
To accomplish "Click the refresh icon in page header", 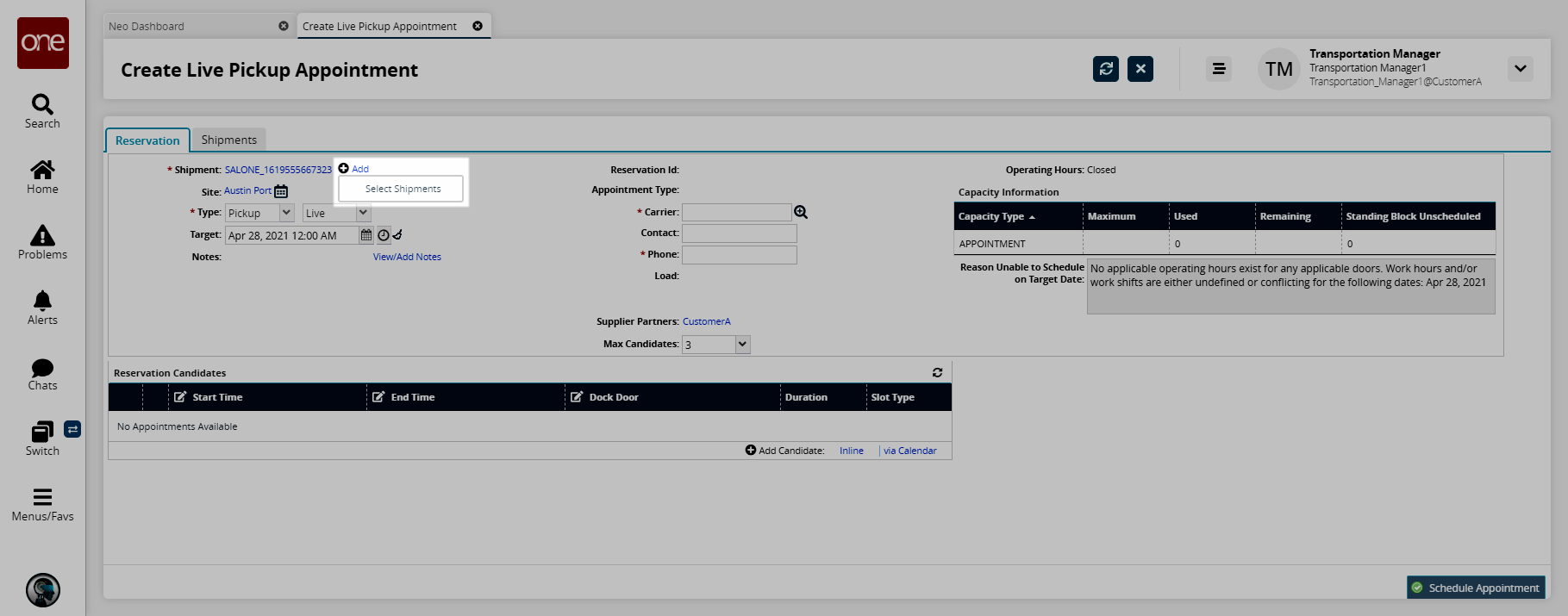I will click(1105, 69).
